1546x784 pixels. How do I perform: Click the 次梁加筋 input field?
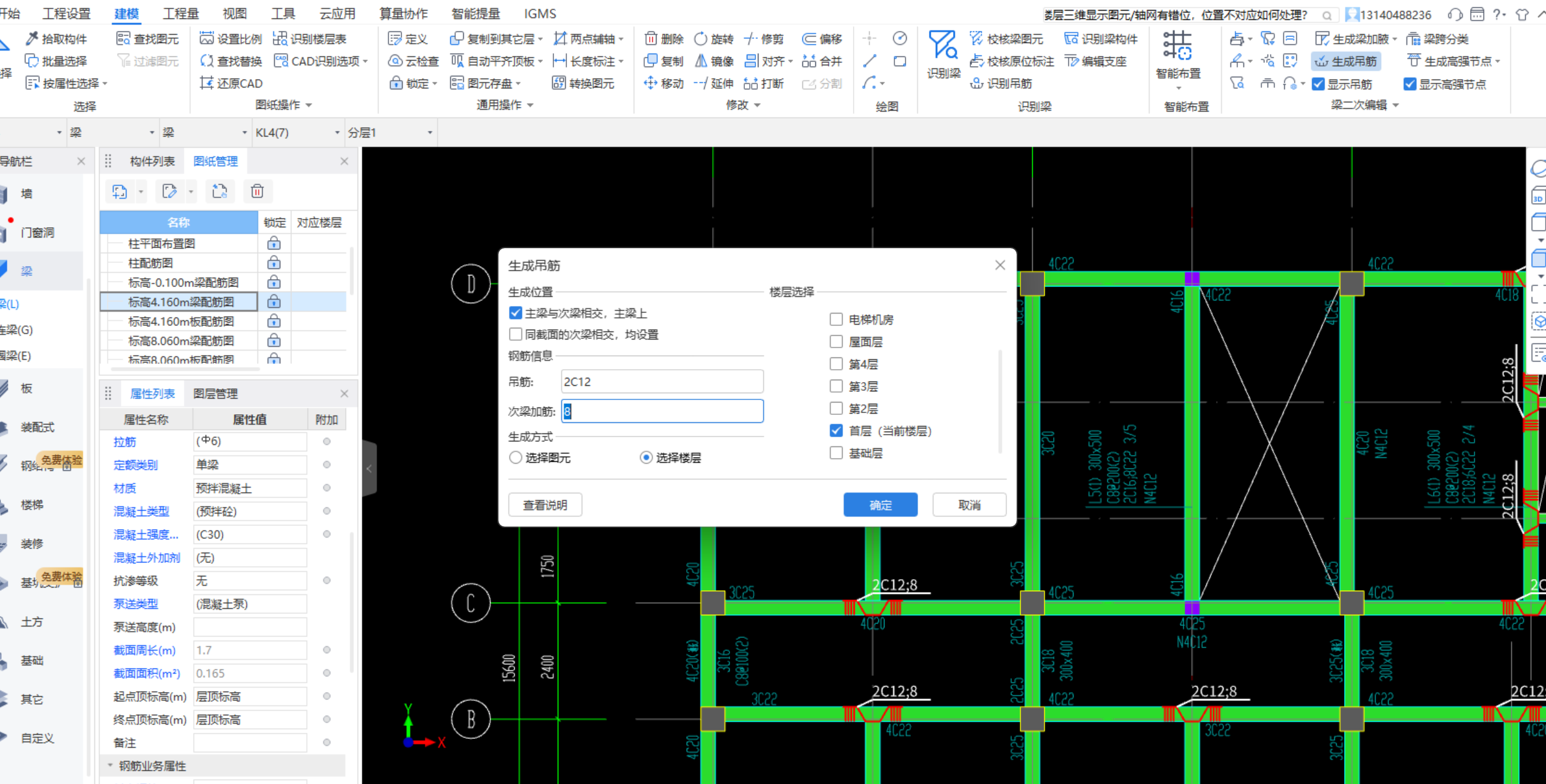[662, 411]
